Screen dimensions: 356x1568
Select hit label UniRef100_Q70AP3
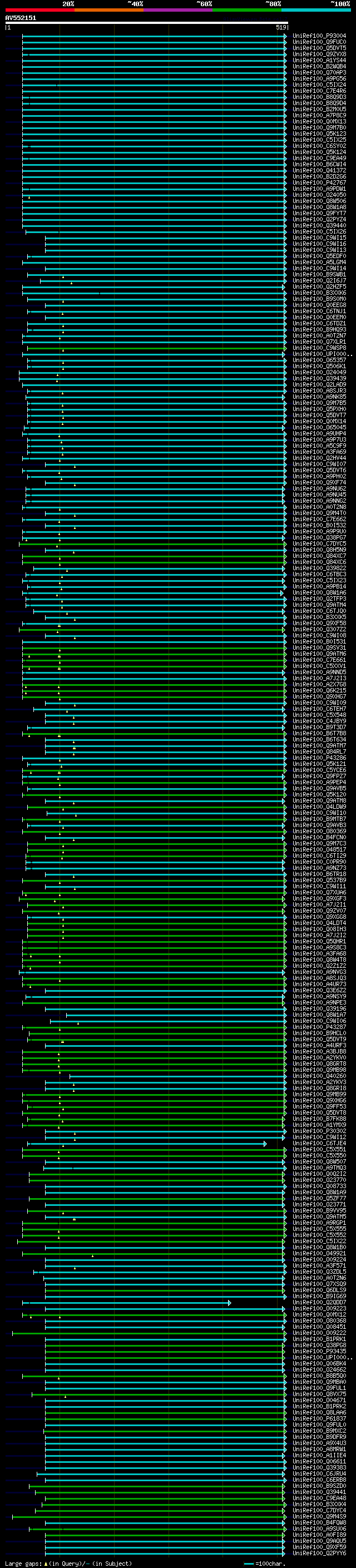tap(319, 72)
